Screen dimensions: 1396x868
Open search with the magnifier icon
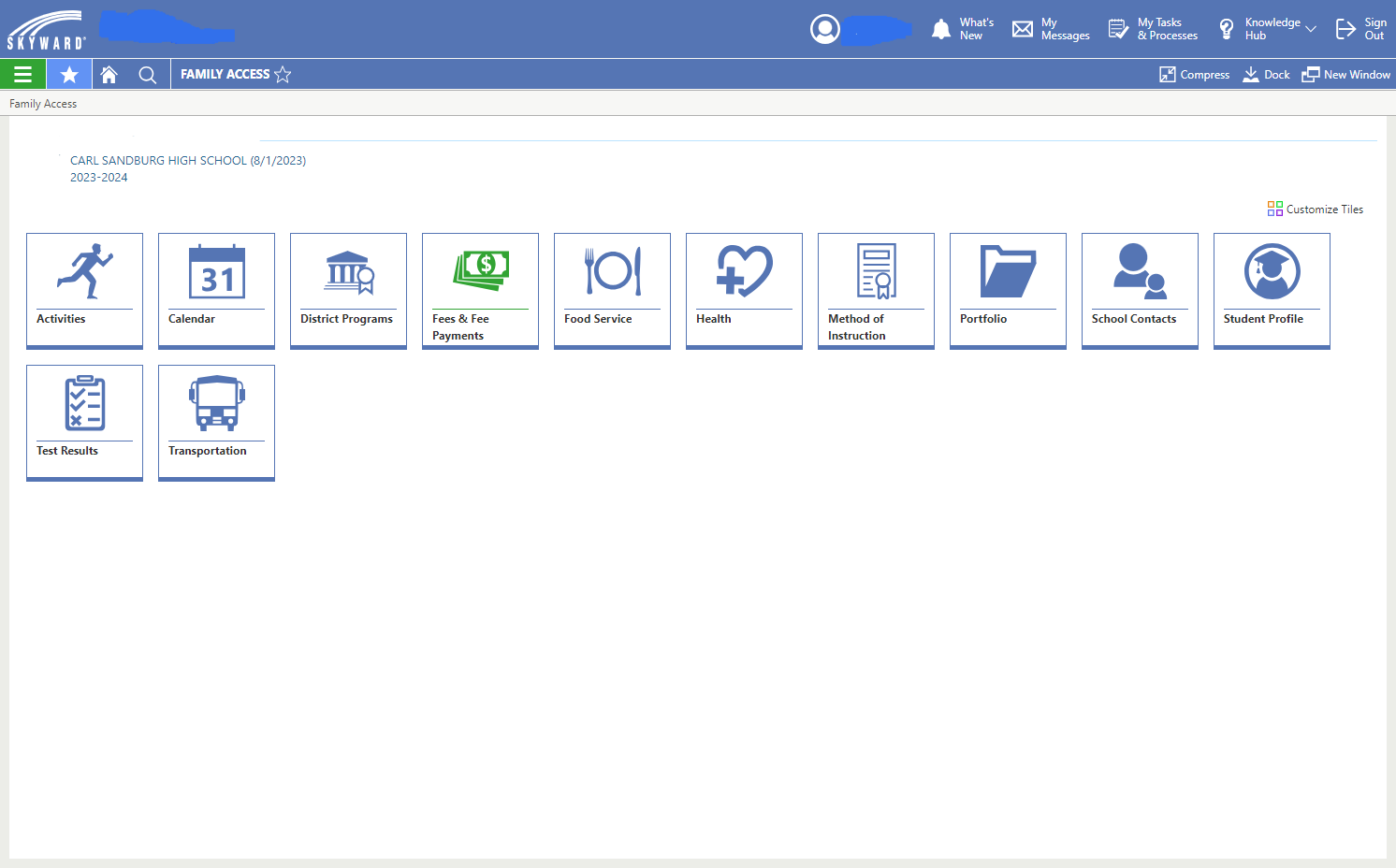click(x=147, y=74)
